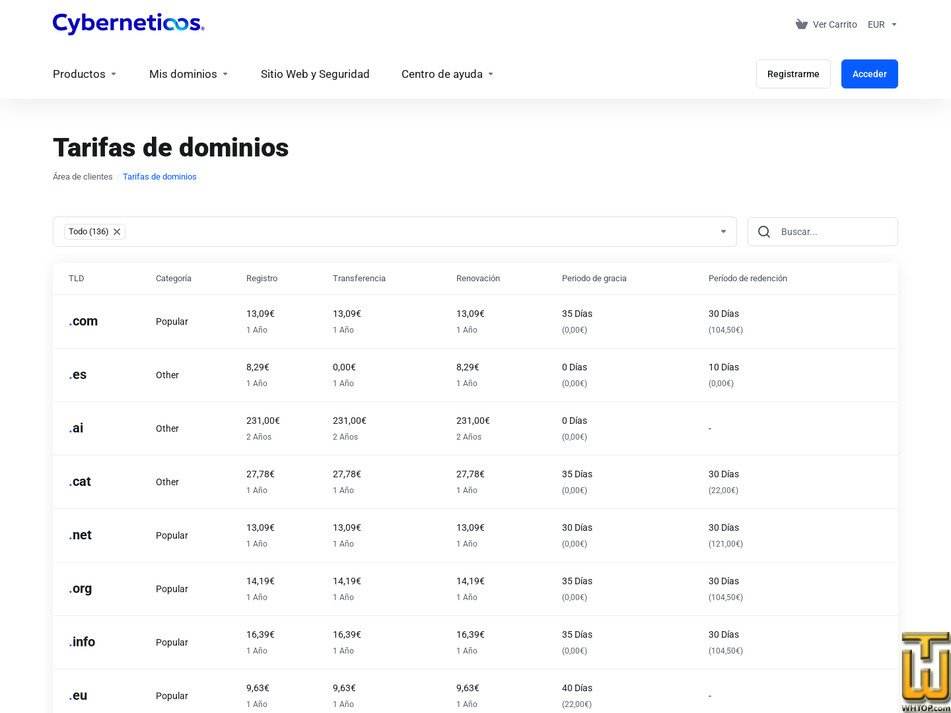The image size is (951, 713).
Task: Sort by TLD column header
Action: (x=76, y=278)
